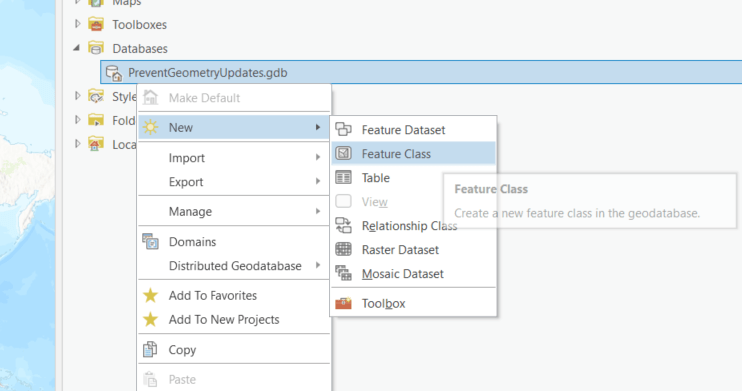Click the map view at left edge

pos(27,196)
